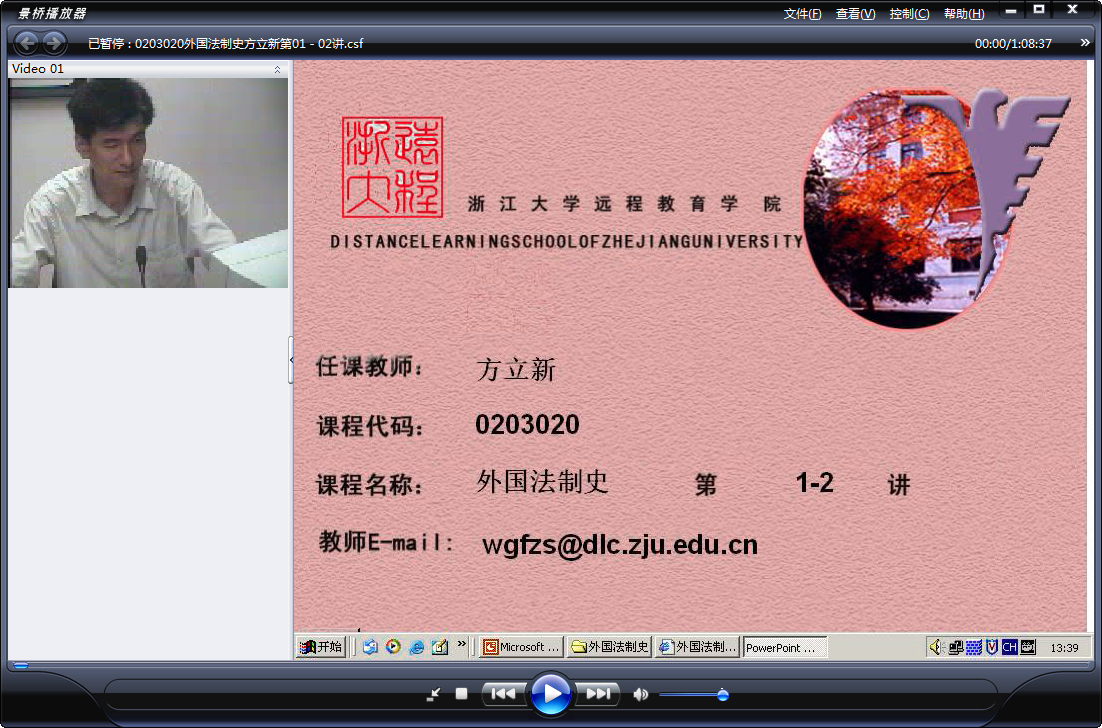Skip to the previous chapter with the rewind button
This screenshot has width=1102, height=728.
[503, 694]
